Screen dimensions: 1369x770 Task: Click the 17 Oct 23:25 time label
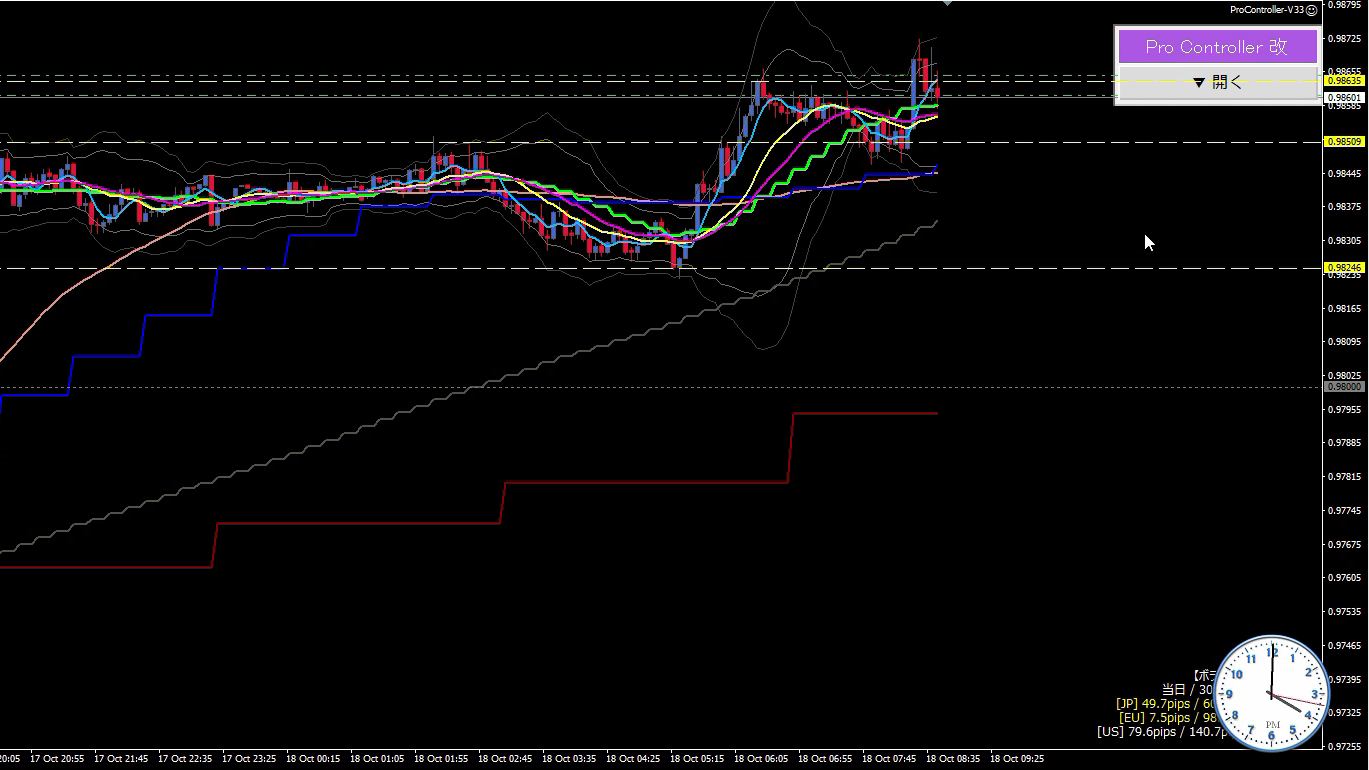pos(249,759)
